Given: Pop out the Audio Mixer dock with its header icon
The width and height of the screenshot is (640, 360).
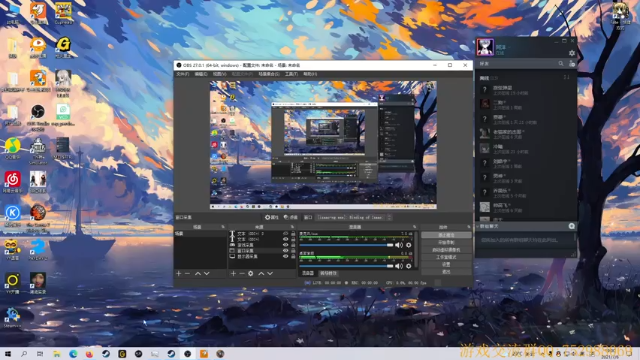Looking at the screenshot, I should 414,227.
